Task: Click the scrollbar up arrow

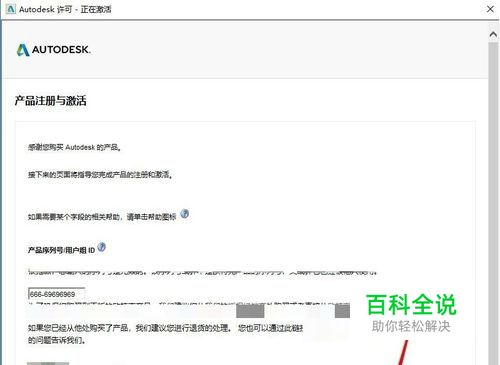Action: click(493, 34)
